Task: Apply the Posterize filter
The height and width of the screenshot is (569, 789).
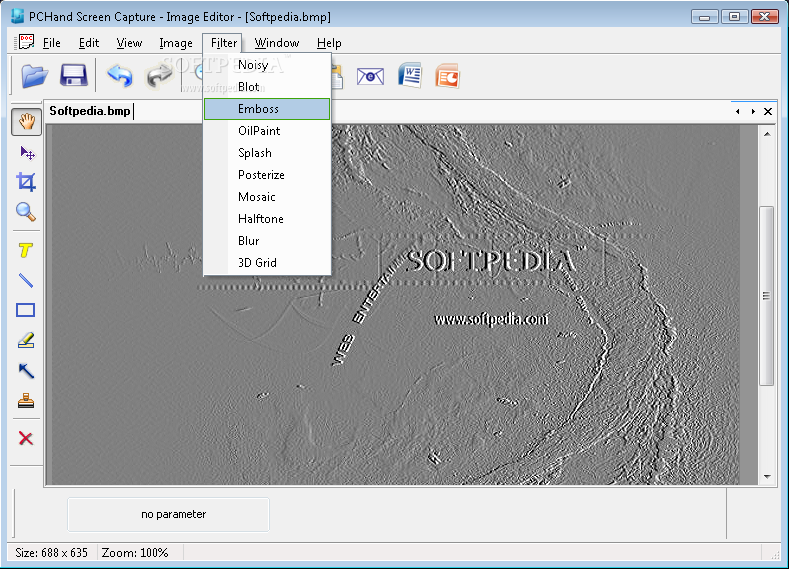Action: pyautogui.click(x=267, y=175)
